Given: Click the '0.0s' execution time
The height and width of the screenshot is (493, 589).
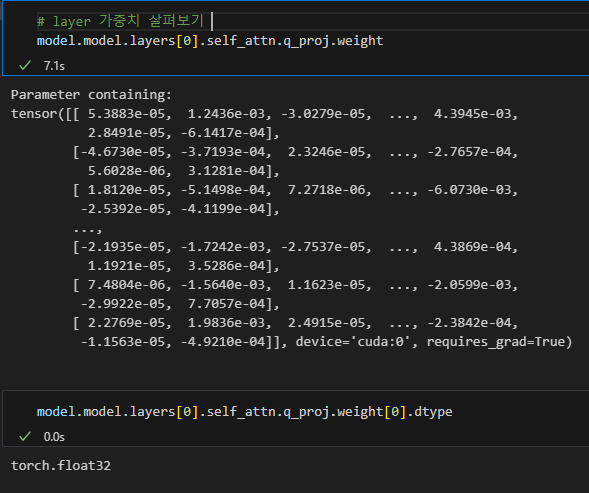Looking at the screenshot, I should click(54, 437).
